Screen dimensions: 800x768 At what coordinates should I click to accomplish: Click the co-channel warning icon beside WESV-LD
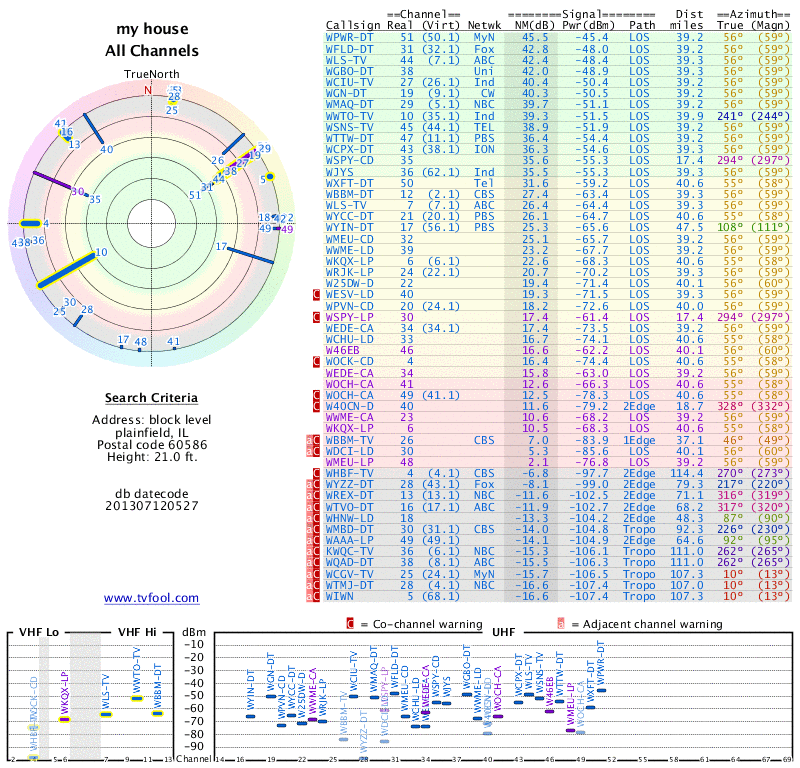click(317, 295)
